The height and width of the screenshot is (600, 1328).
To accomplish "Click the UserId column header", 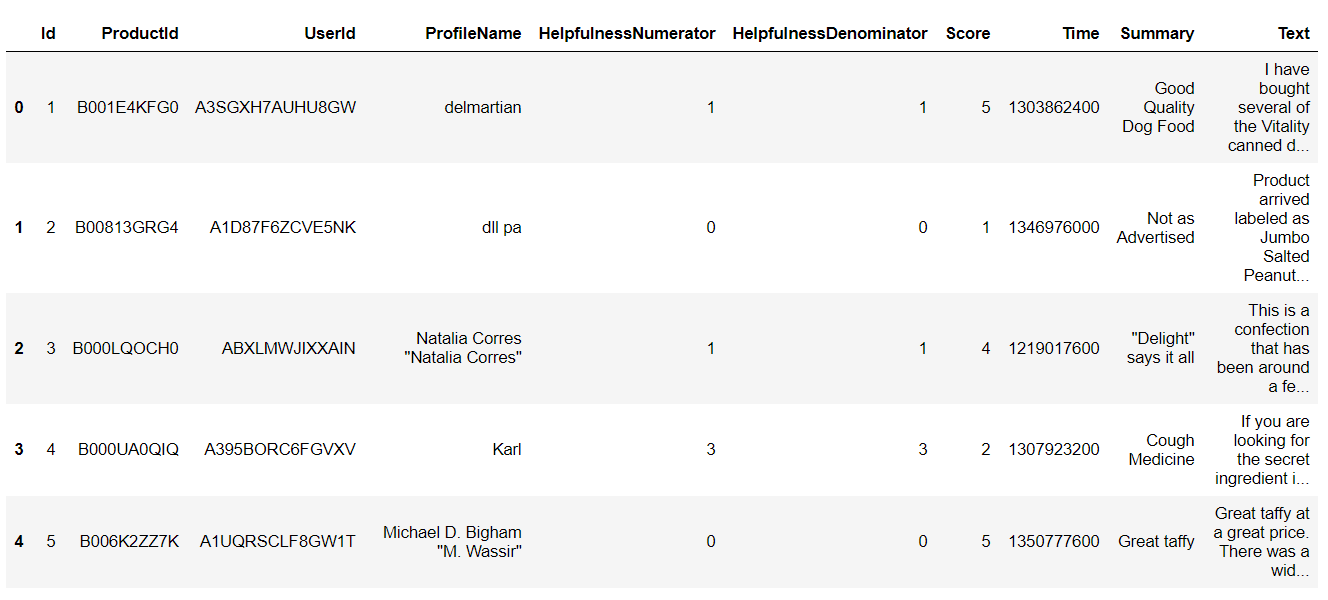I will [x=330, y=33].
